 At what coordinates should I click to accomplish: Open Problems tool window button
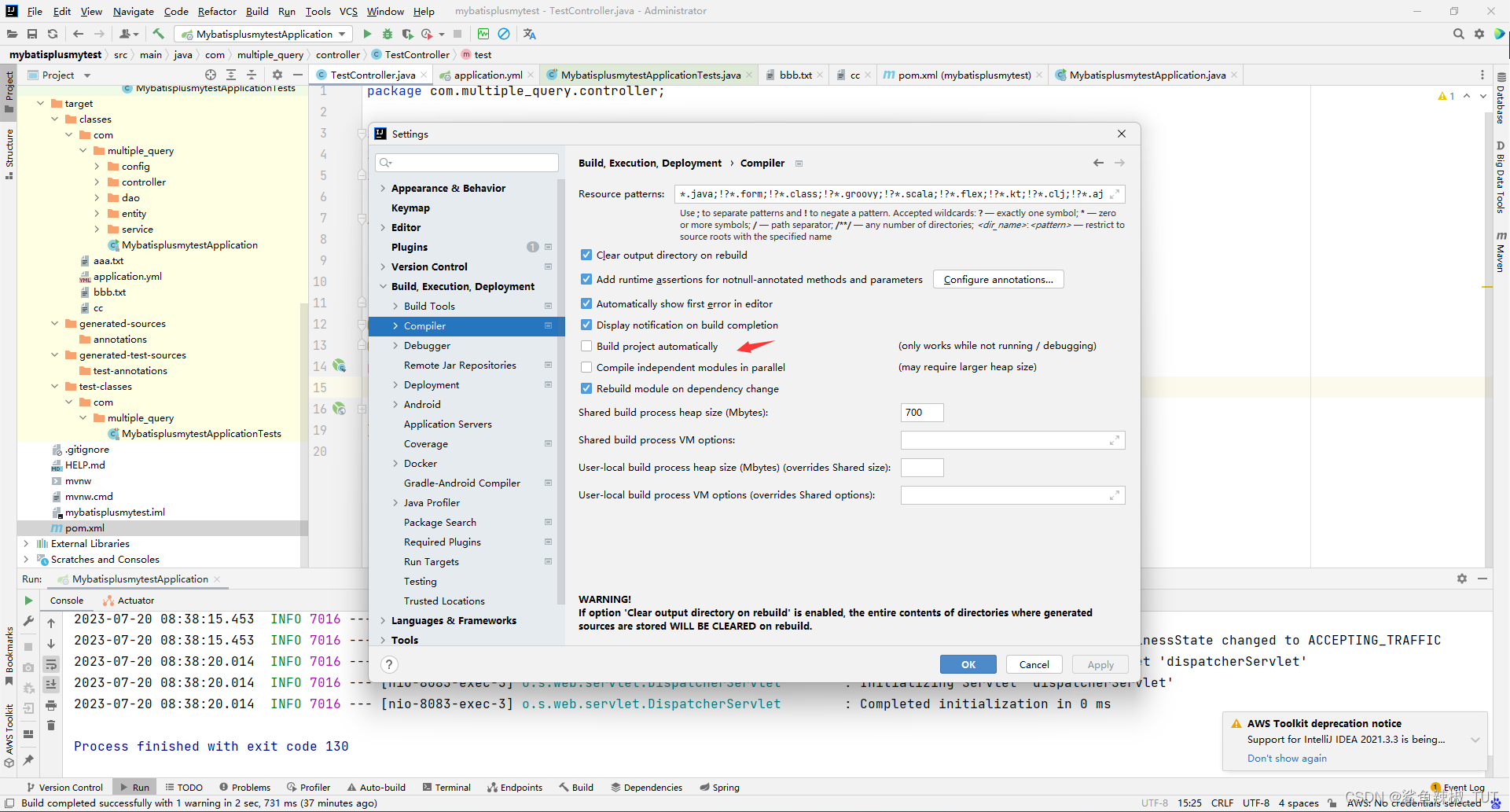pyautogui.click(x=245, y=787)
